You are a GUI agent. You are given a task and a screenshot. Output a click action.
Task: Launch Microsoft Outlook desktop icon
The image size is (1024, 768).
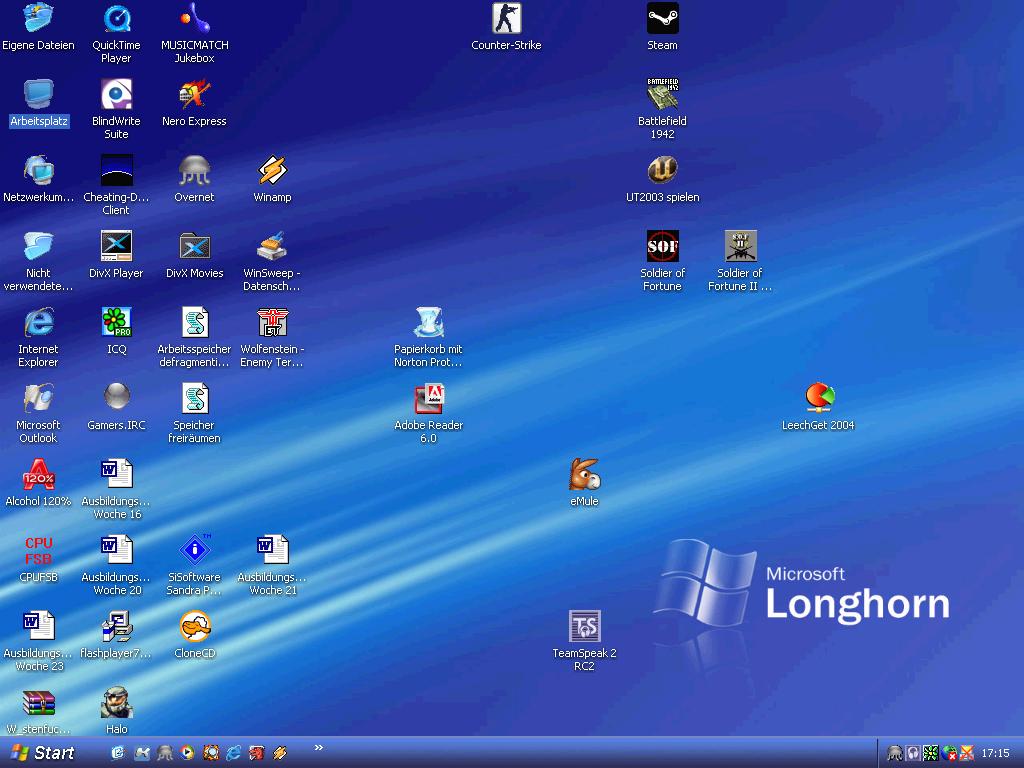click(x=38, y=398)
